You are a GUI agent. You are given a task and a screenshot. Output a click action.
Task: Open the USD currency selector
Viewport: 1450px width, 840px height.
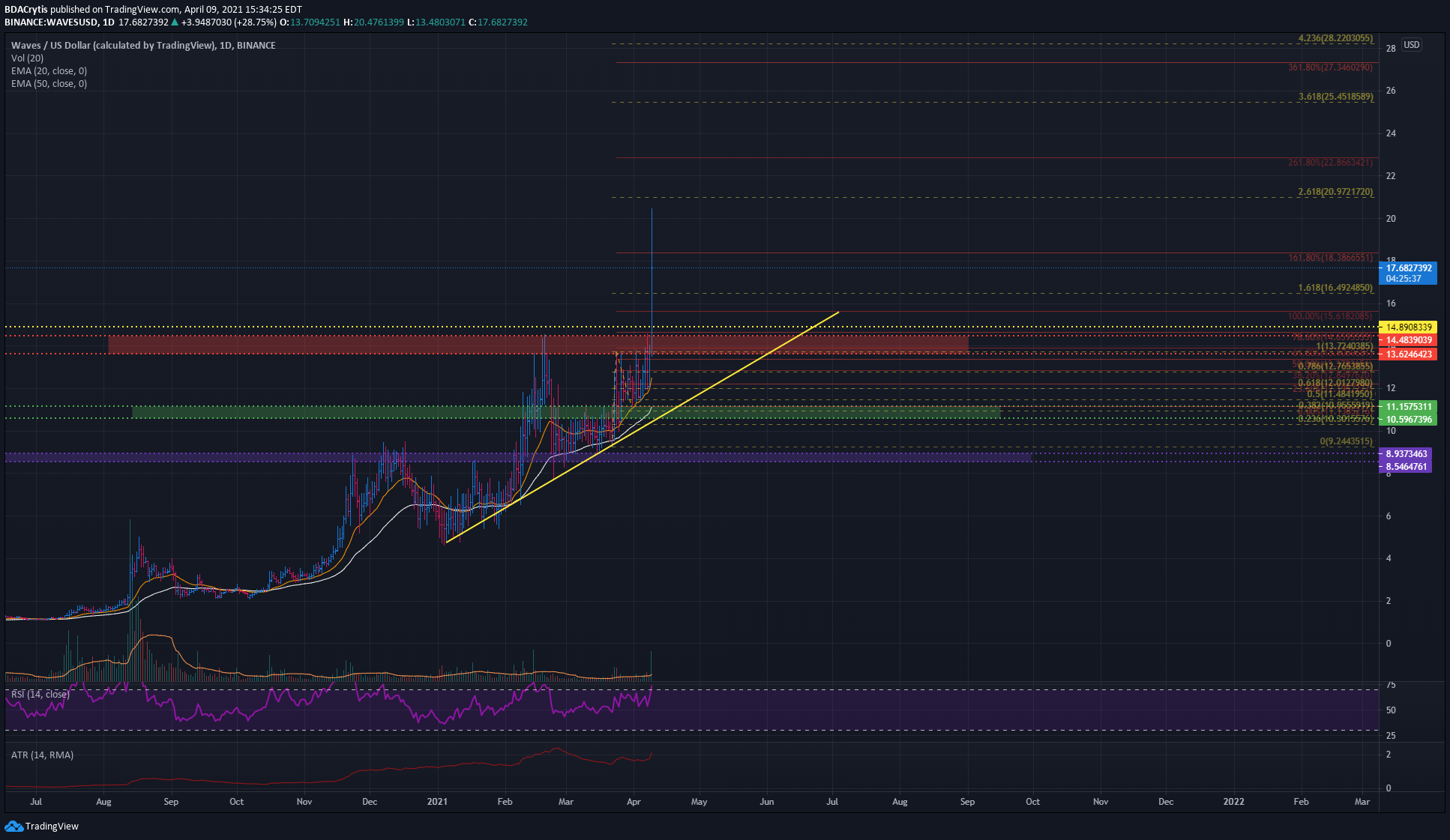click(1411, 45)
